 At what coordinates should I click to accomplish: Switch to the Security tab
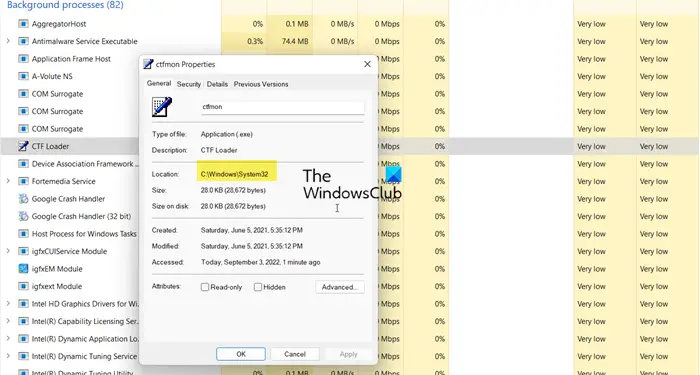pos(188,84)
